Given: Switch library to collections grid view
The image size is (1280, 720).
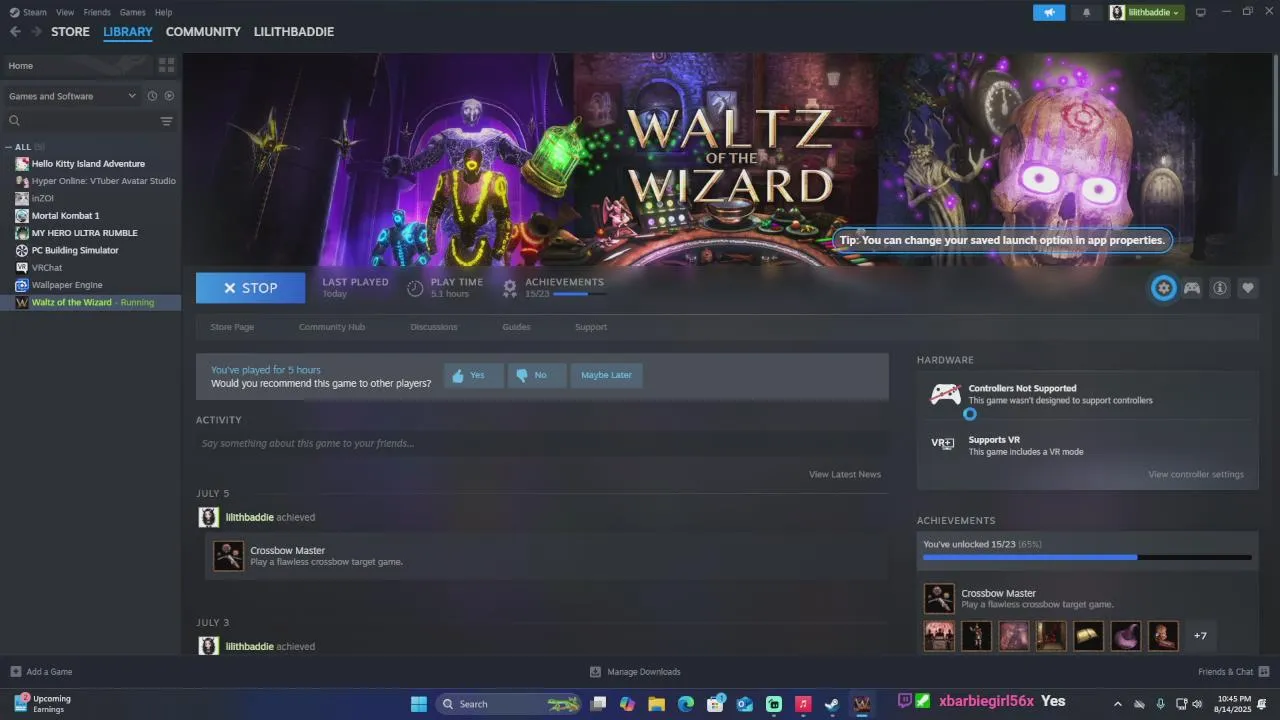Looking at the screenshot, I should point(166,65).
